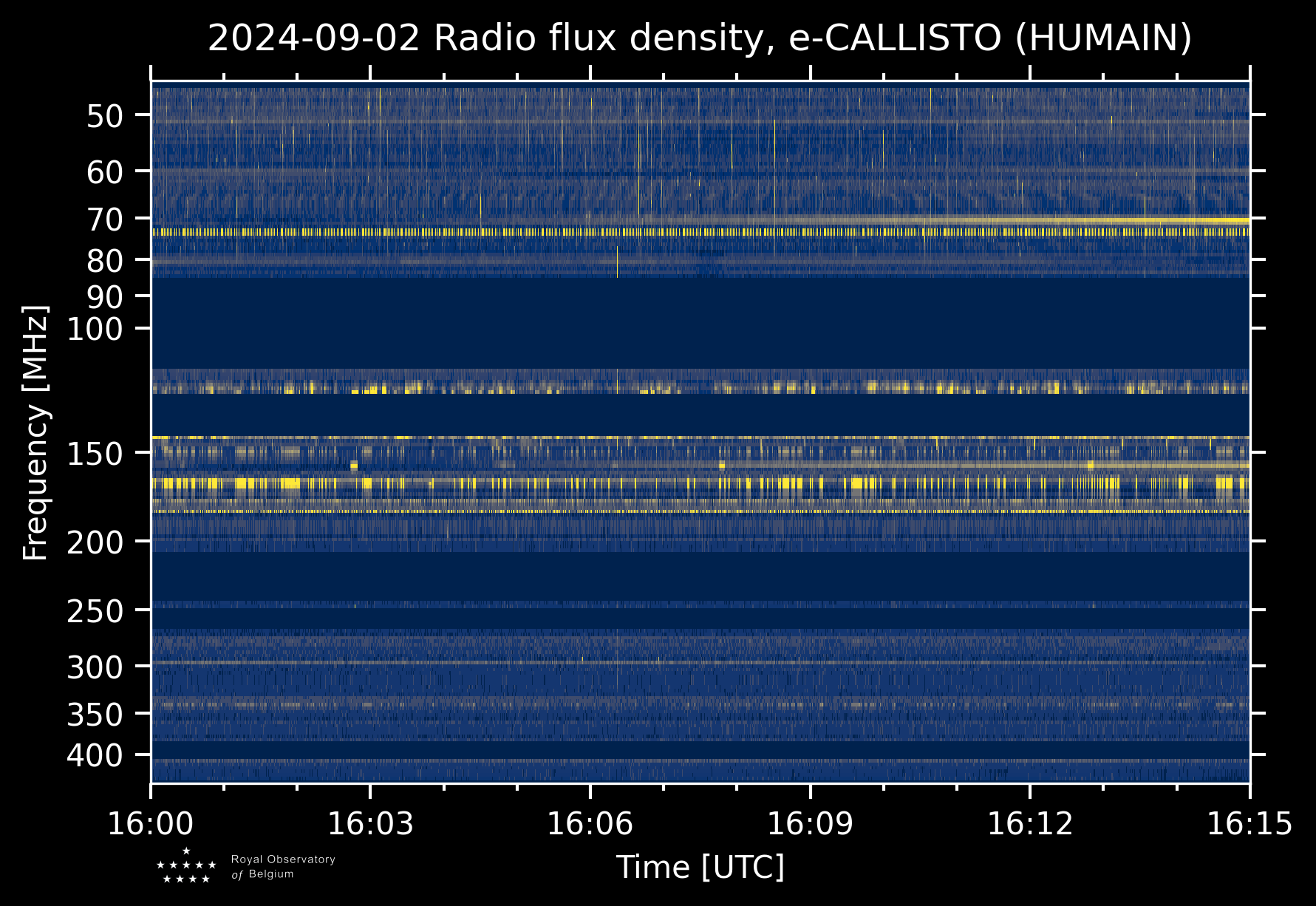Click the 16:15 time axis label
The image size is (1316, 906).
click(x=1249, y=823)
